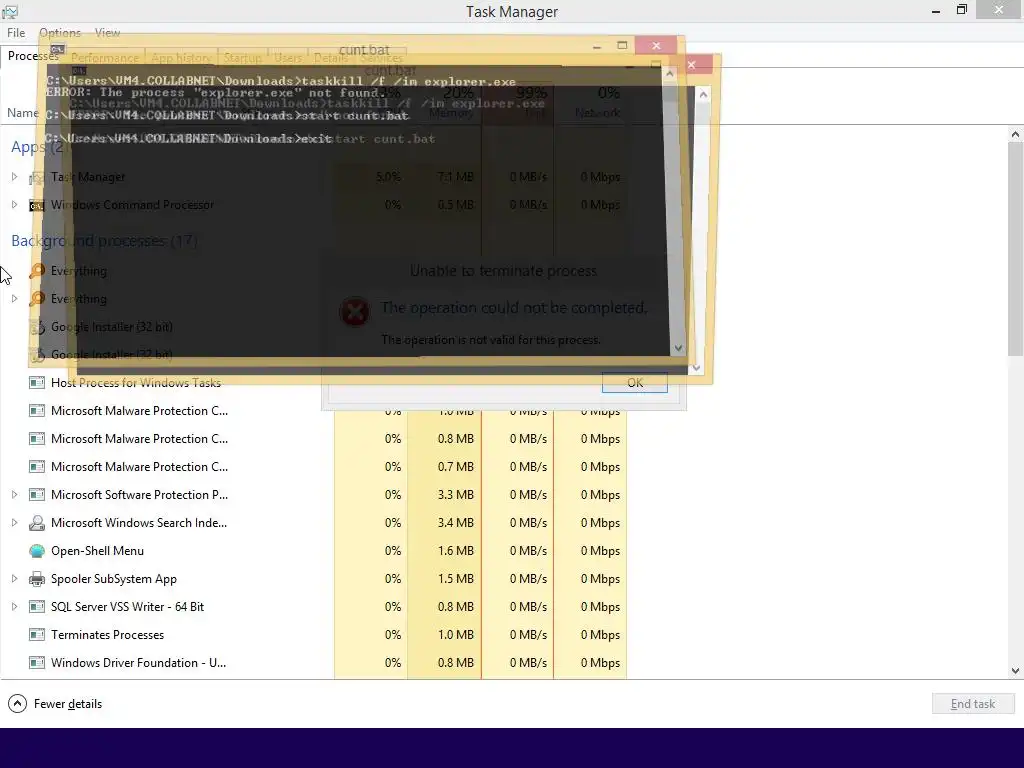Select Open-Shell Menu process row
This screenshot has height=768, width=1024.
pyautogui.click(x=313, y=551)
